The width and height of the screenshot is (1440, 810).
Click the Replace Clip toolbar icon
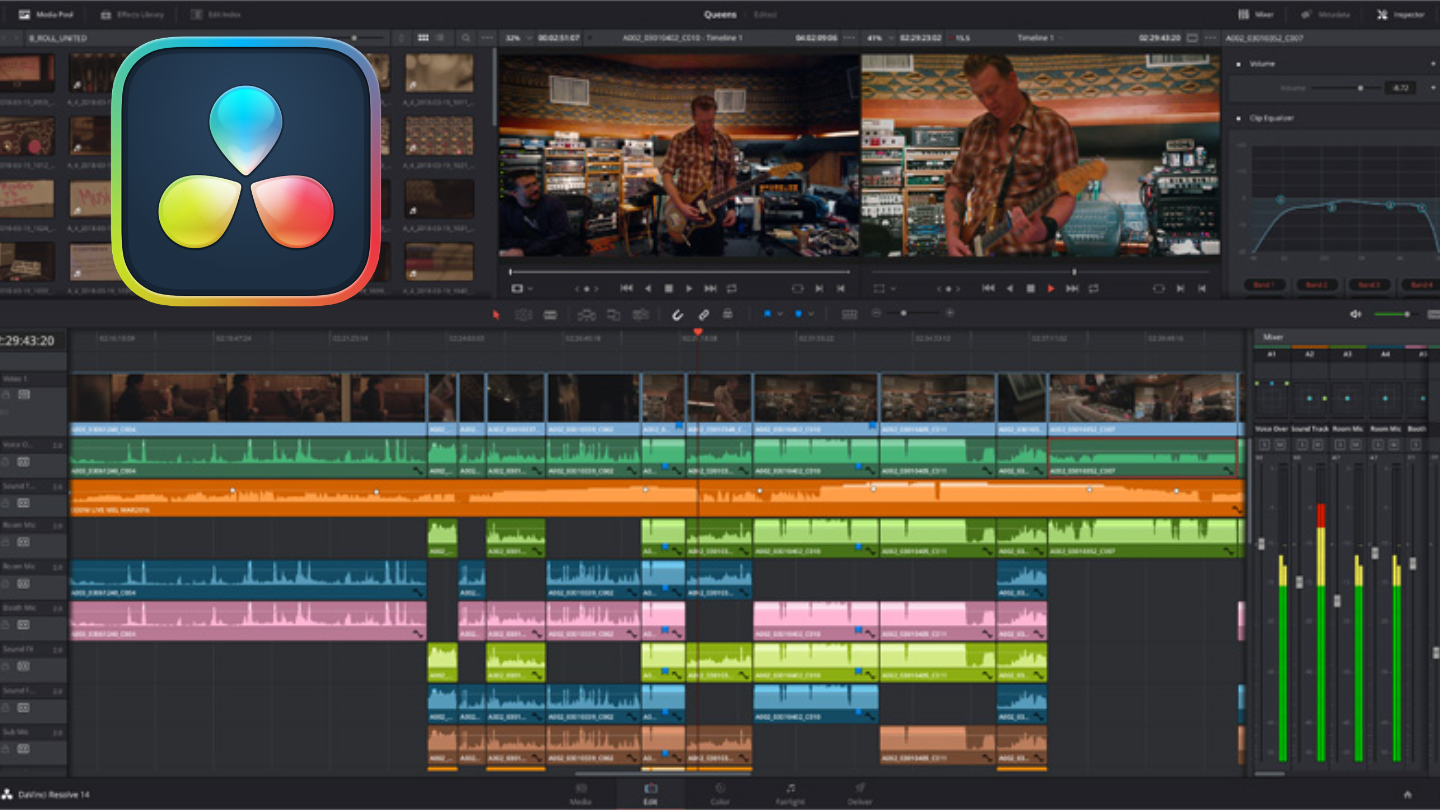point(640,314)
